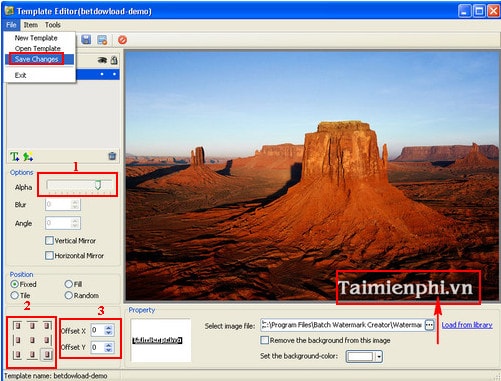Click the Offset Y input field

tap(98, 347)
